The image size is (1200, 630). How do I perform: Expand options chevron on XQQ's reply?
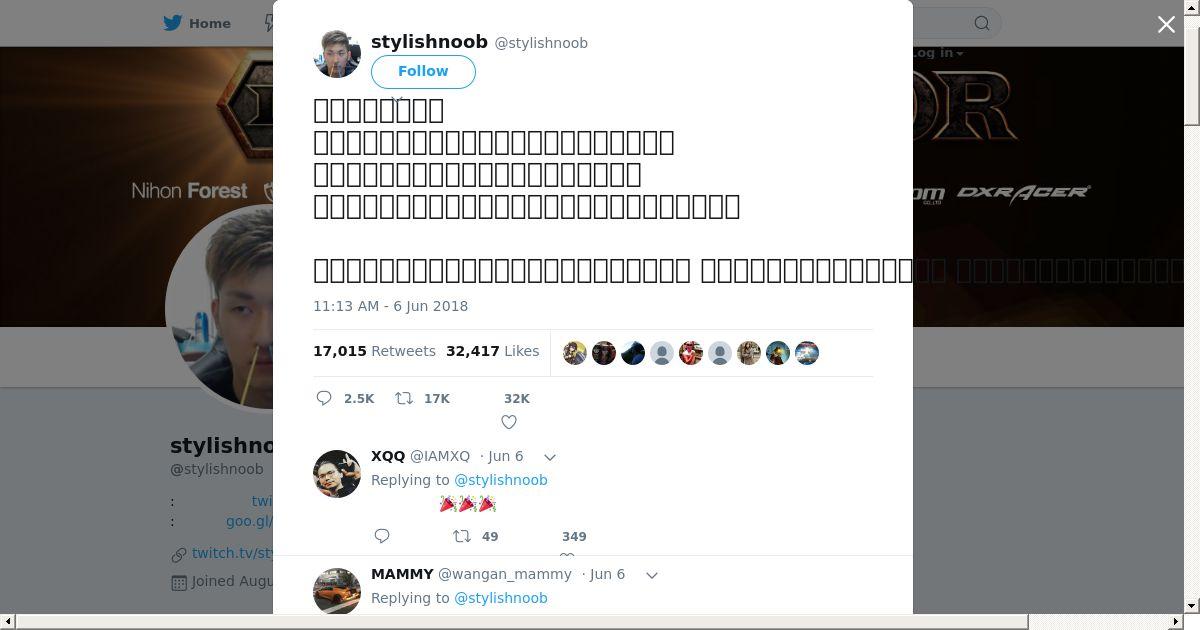pyautogui.click(x=549, y=457)
